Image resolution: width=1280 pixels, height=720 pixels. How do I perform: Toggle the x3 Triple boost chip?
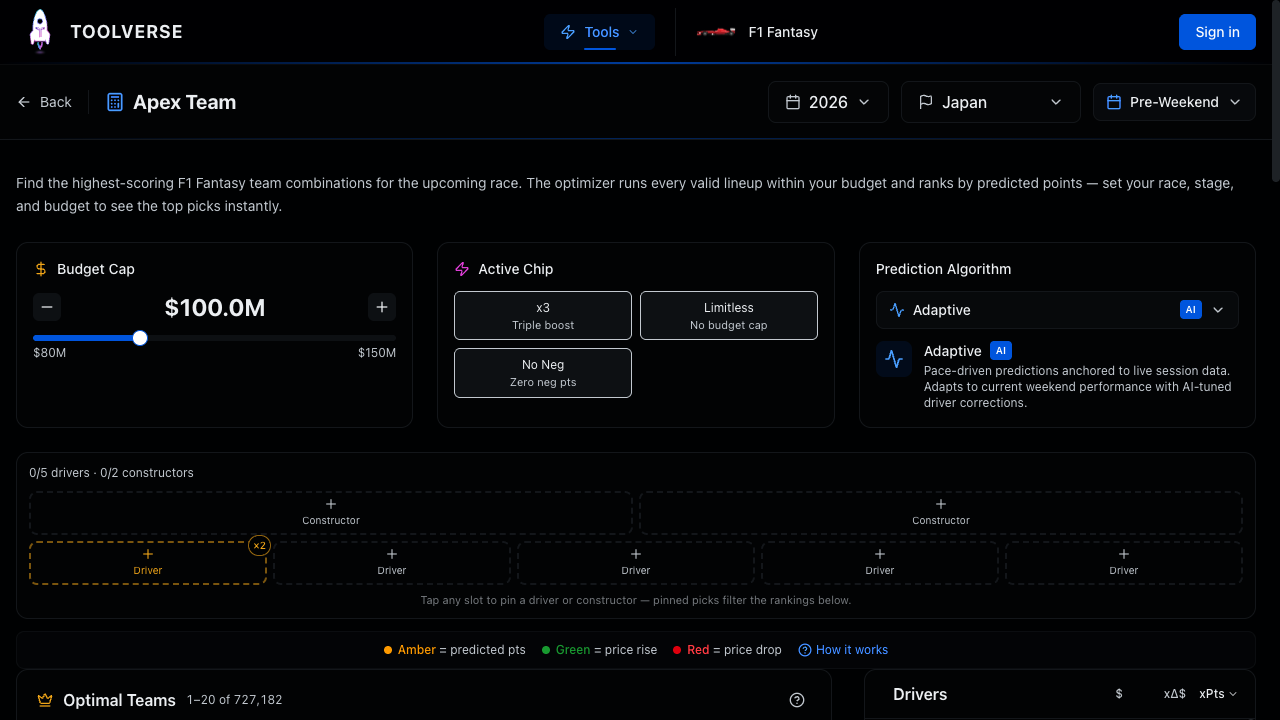543,316
